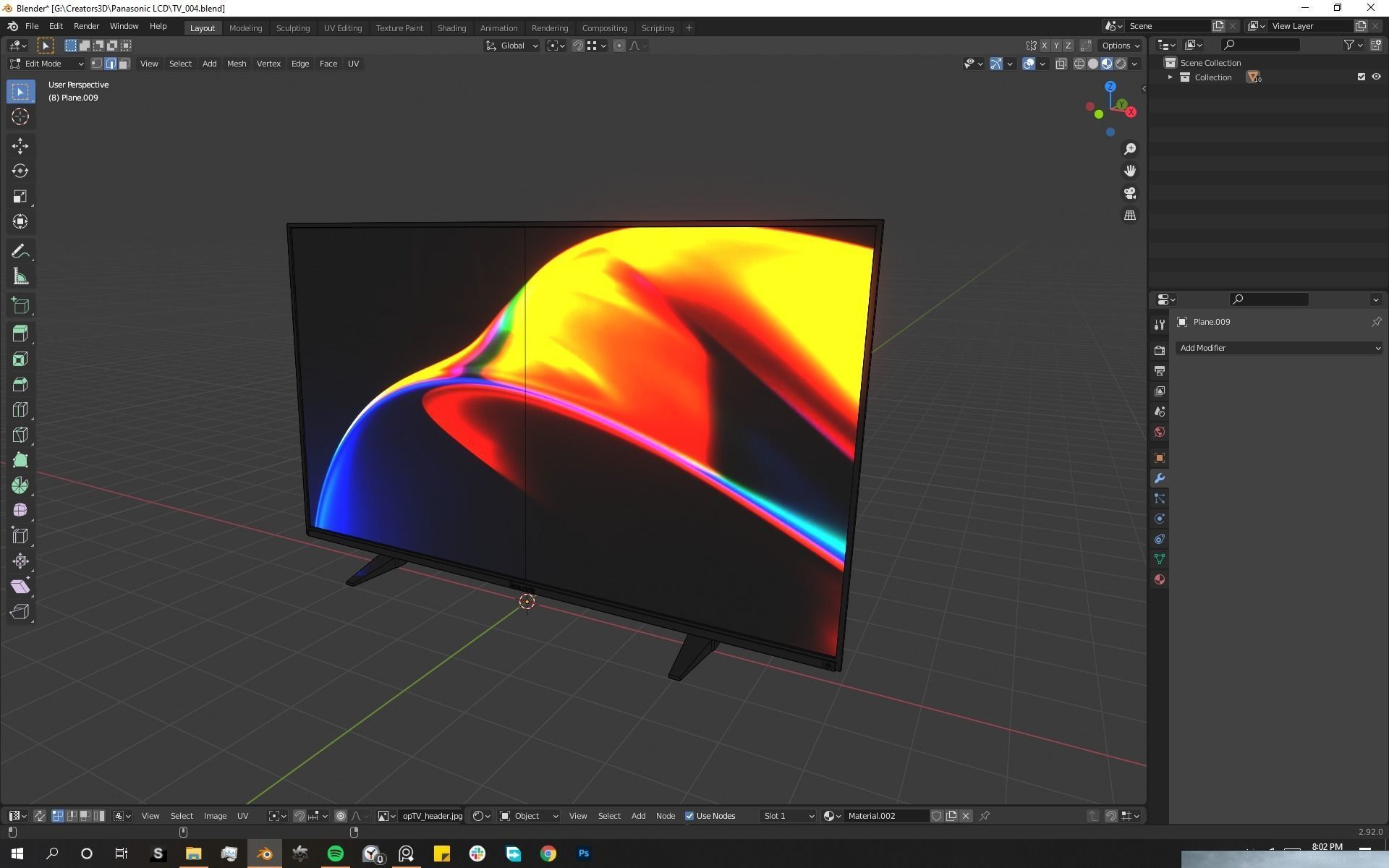Image resolution: width=1389 pixels, height=868 pixels.
Task: Select the Add Cube tool
Action: pos(20,305)
